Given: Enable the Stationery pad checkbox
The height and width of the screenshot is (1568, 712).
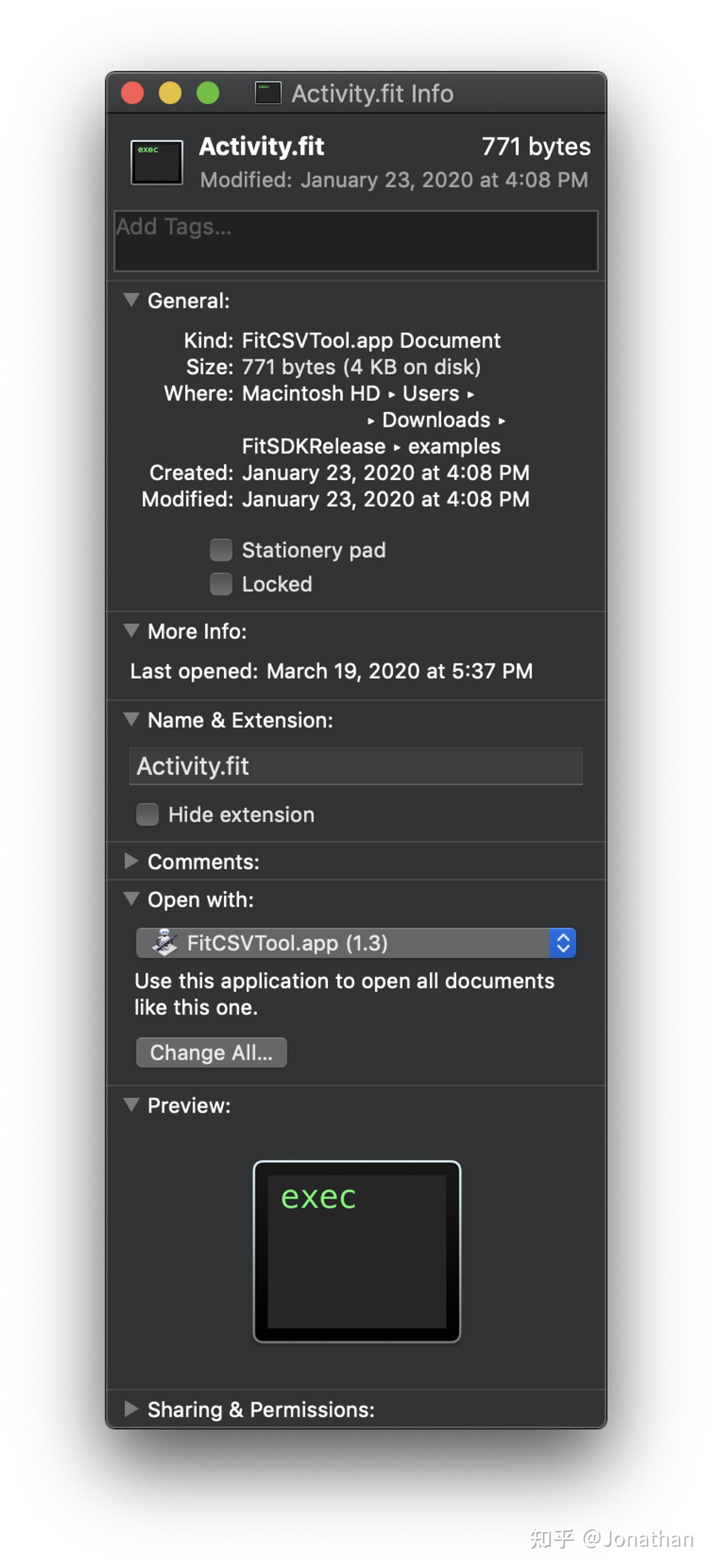Looking at the screenshot, I should [x=221, y=549].
